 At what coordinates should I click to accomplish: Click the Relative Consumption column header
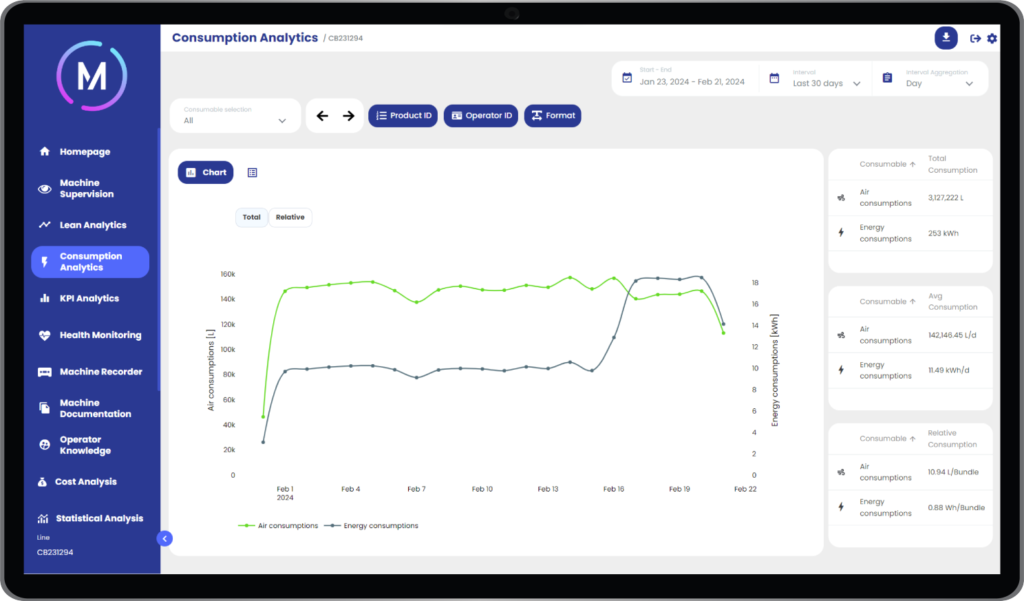tap(952, 438)
